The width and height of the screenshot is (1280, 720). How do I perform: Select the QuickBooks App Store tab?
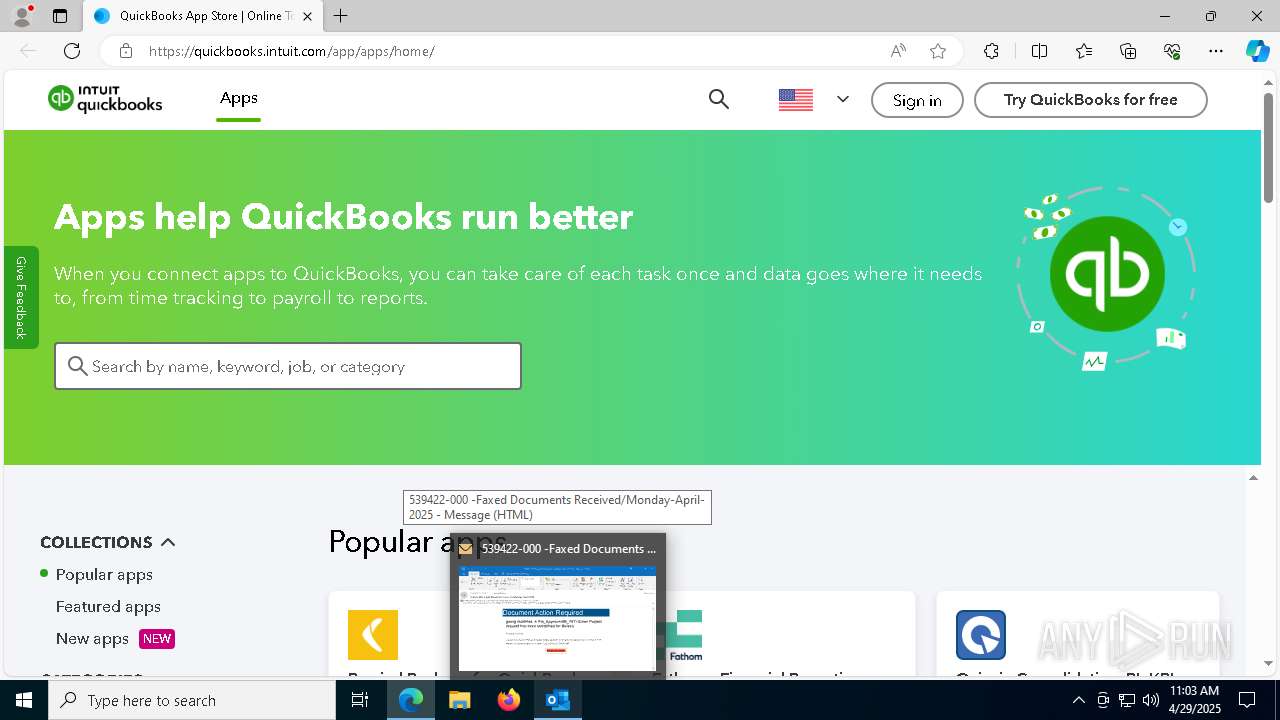tap(204, 16)
